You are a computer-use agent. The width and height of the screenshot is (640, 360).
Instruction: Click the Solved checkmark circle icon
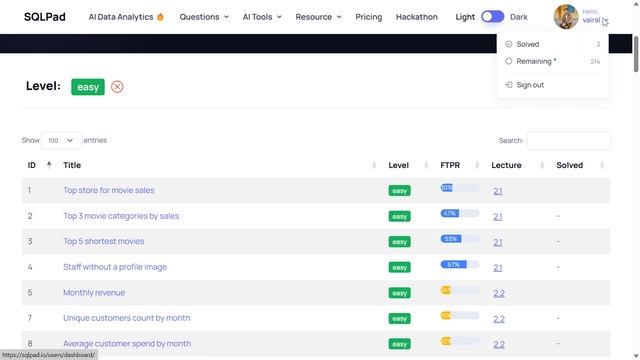[509, 44]
